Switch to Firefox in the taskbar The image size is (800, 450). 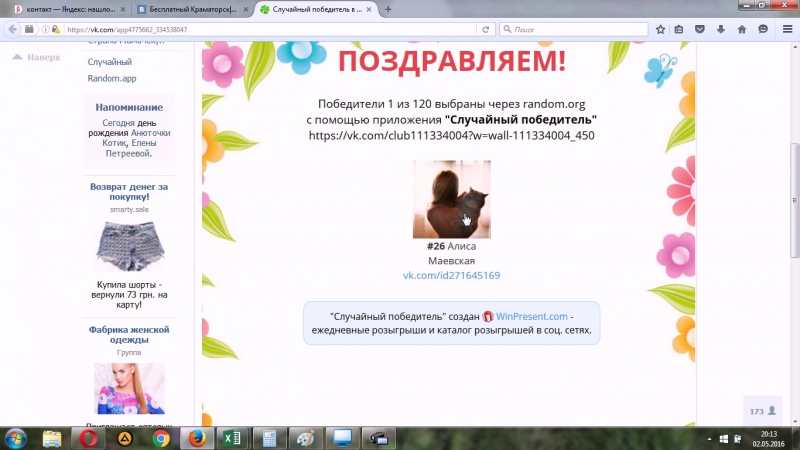[197, 438]
